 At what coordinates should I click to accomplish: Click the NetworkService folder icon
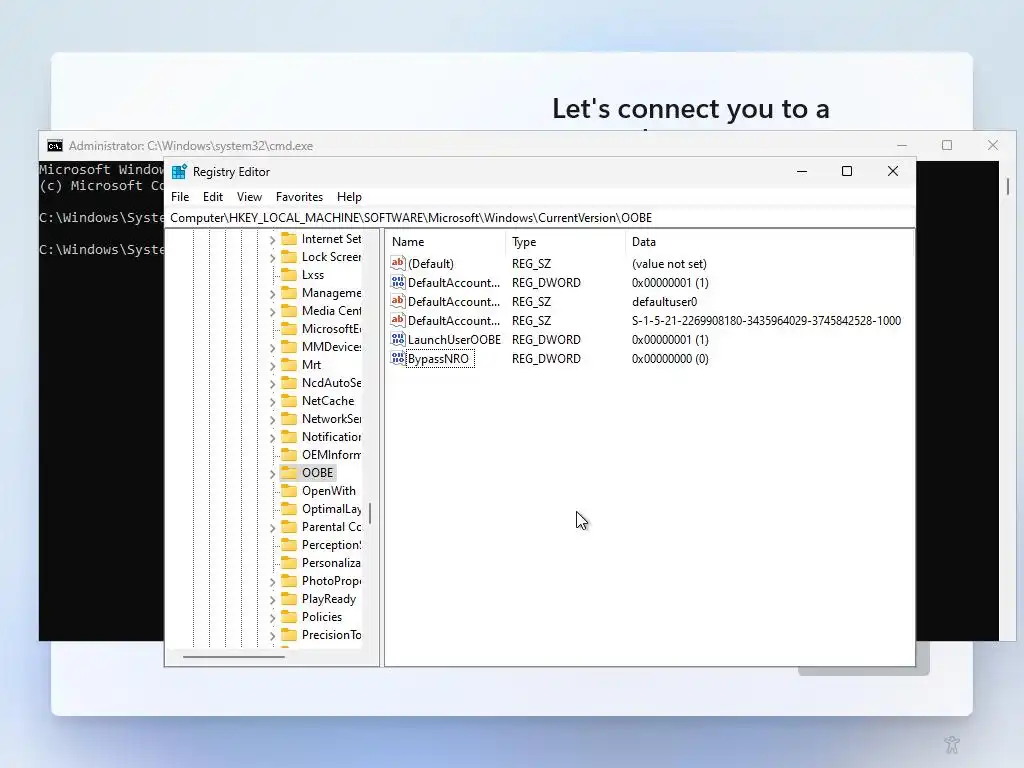289,419
